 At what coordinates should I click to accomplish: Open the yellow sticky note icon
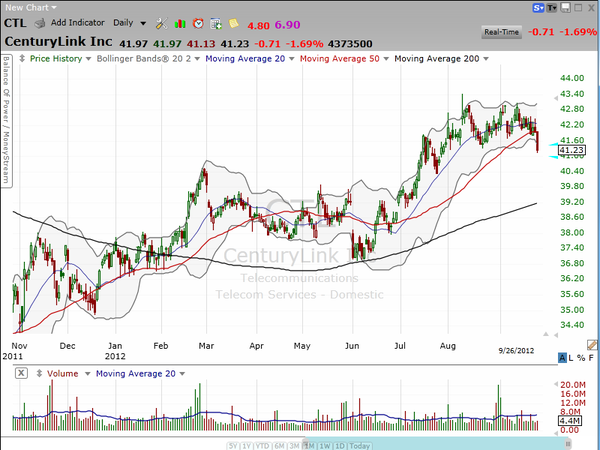tap(234, 24)
